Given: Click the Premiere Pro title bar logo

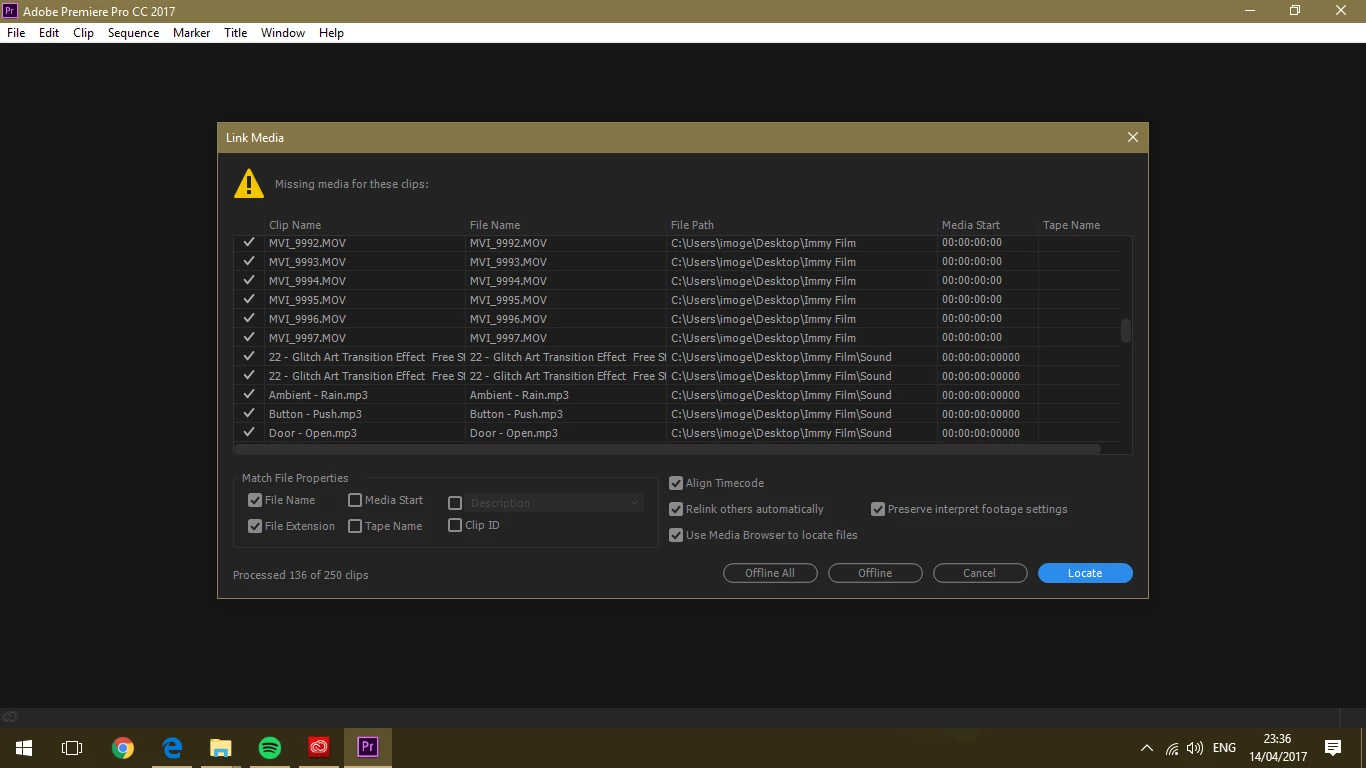Looking at the screenshot, I should (x=11, y=11).
